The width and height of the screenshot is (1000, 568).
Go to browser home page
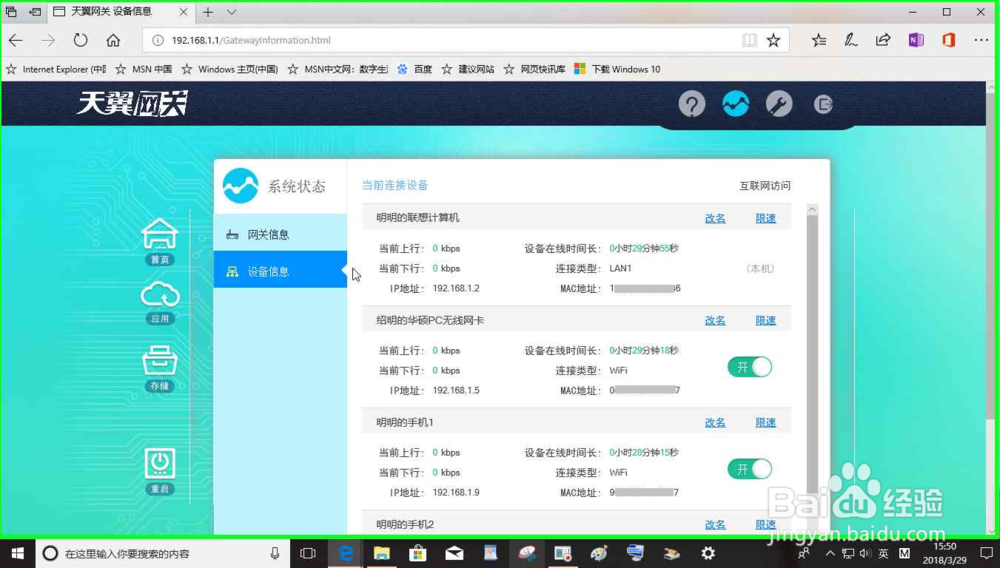tap(114, 40)
